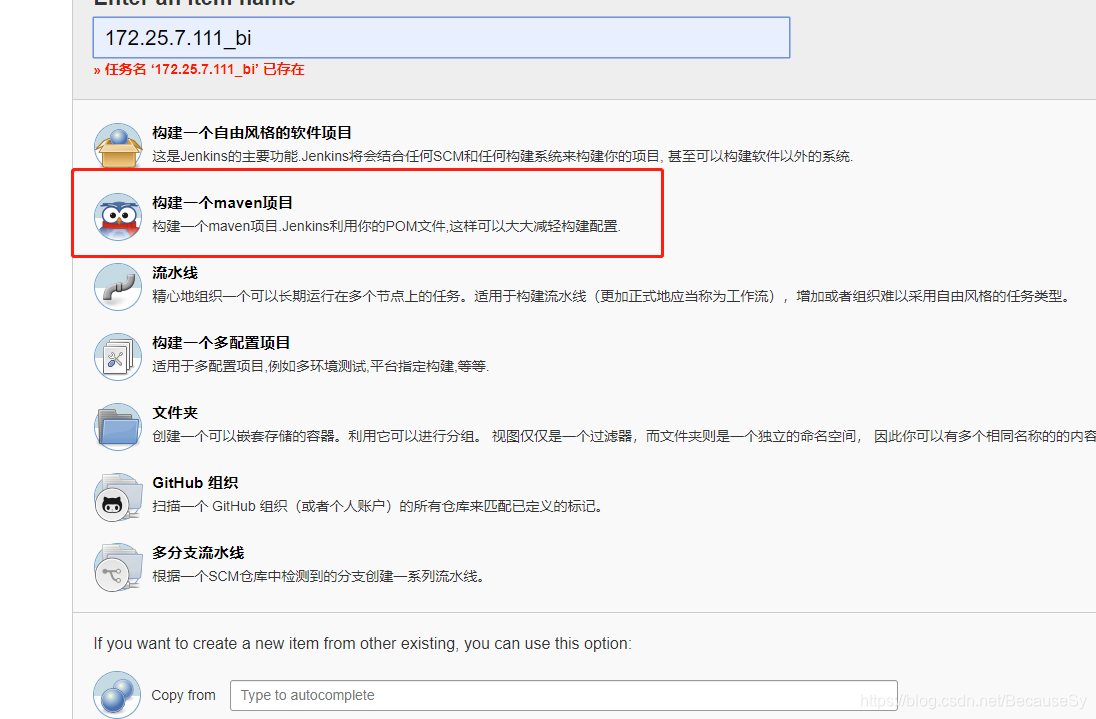The image size is (1096, 719).
Task: Click the maven POM description text
Action: [x=387, y=226]
